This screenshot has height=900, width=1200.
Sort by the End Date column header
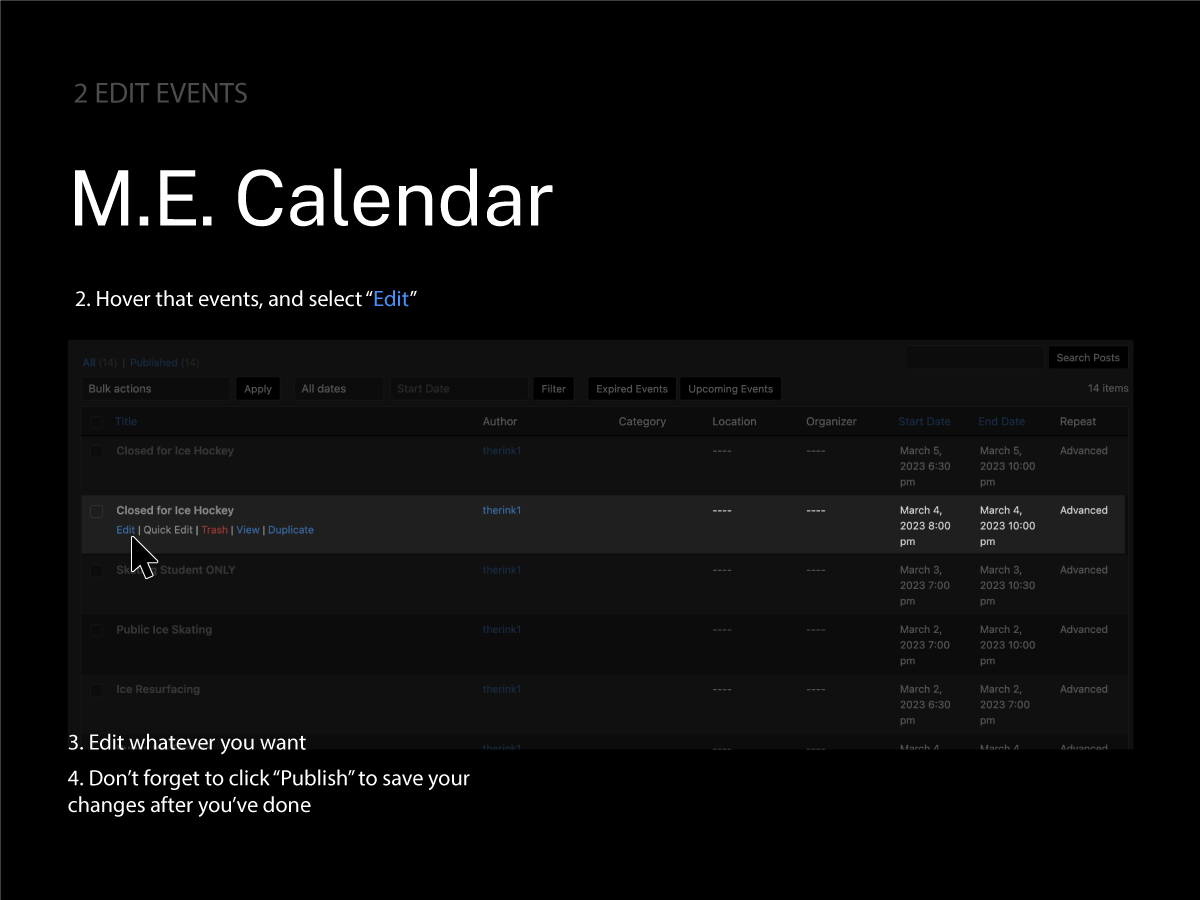pos(1001,422)
